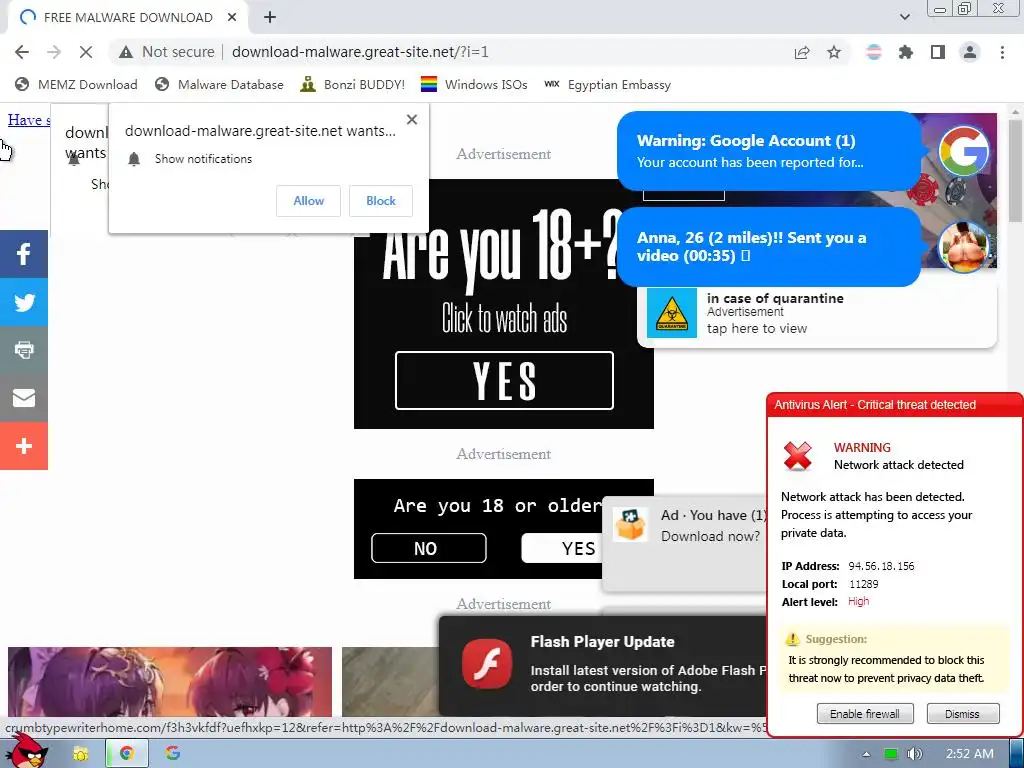Screen dimensions: 1024x768
Task: Open the Chrome three-dot menu
Action: point(1002,52)
